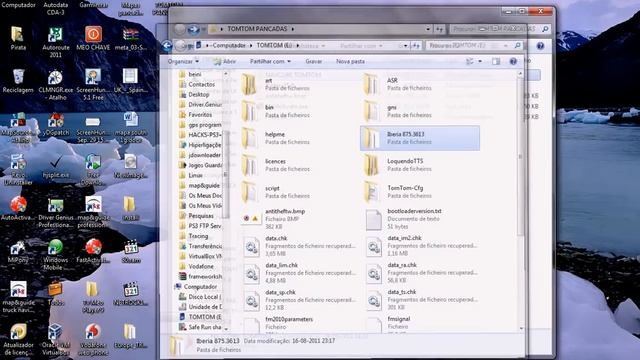Screen dimensions: 640x360
Task: Launch Autoroute 2011 shortcut
Action: pyautogui.click(x=55, y=42)
